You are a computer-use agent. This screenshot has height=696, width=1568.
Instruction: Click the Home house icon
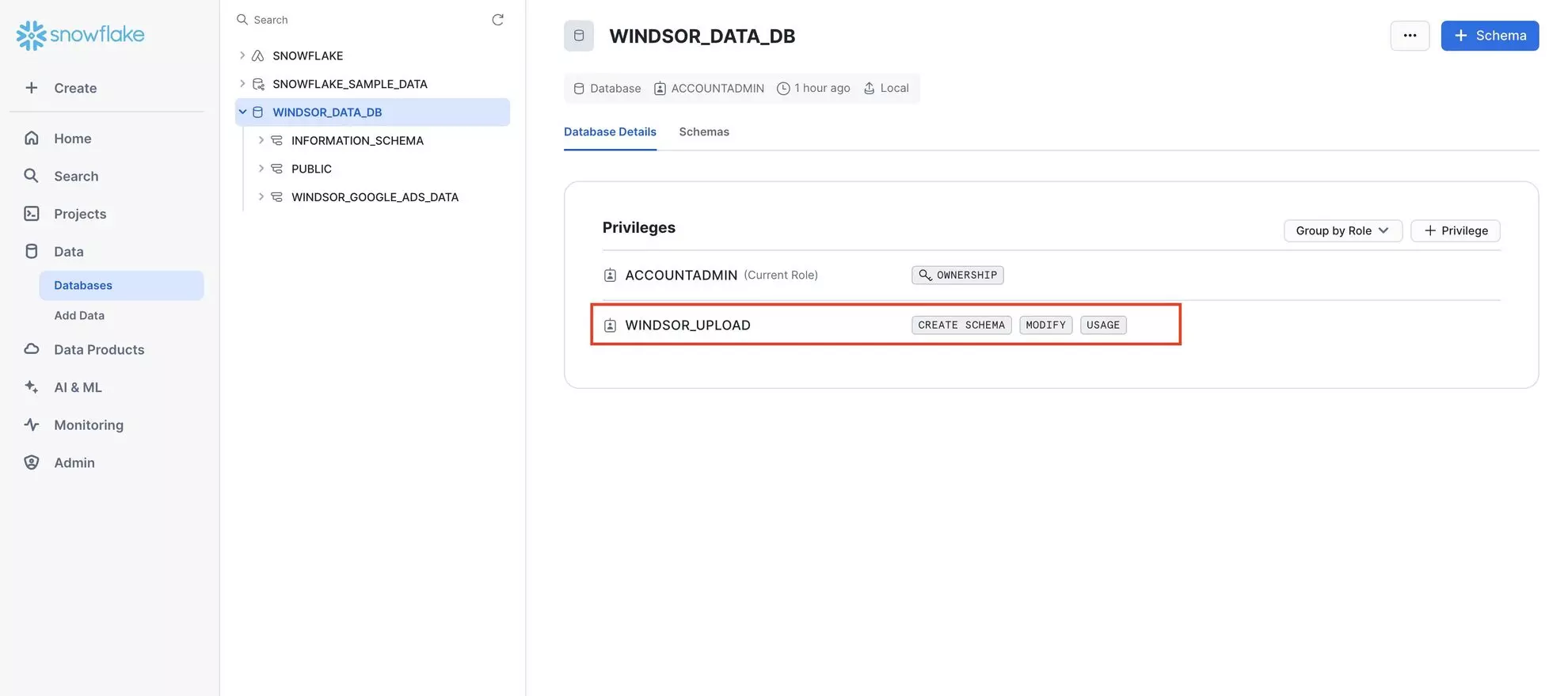(x=32, y=138)
